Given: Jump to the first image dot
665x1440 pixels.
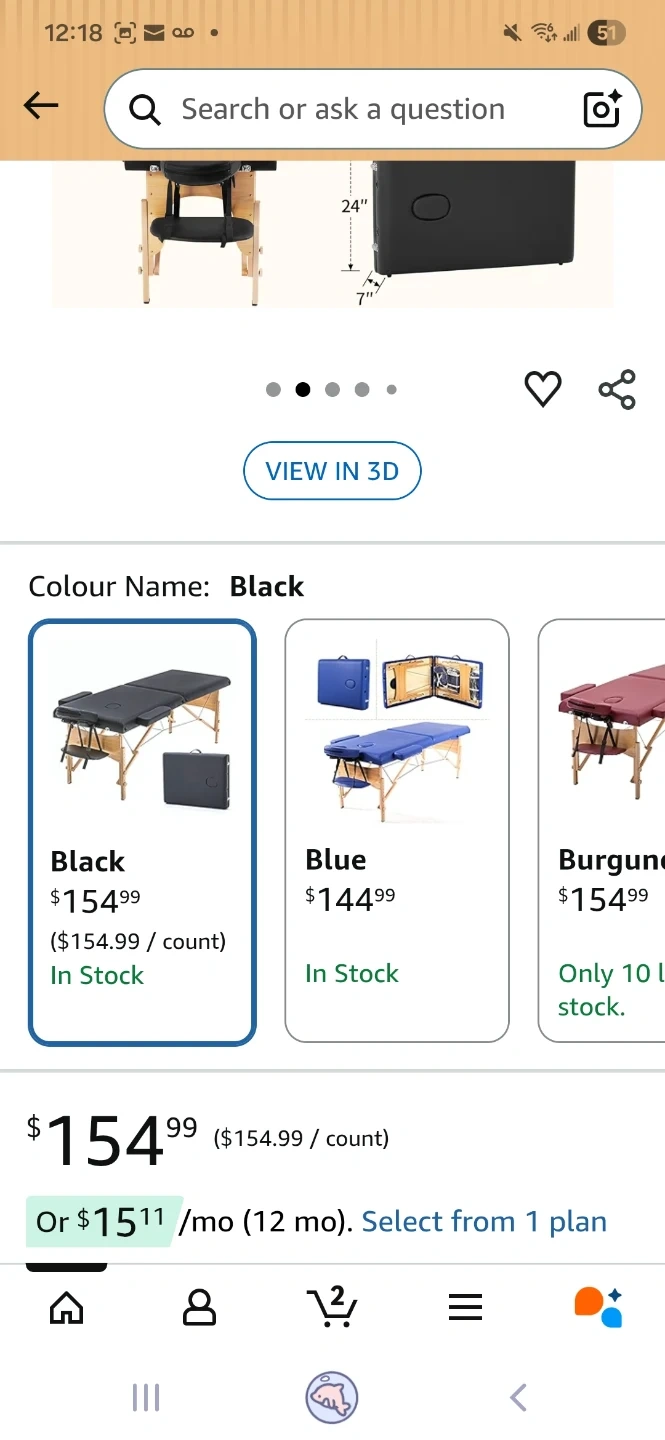Looking at the screenshot, I should tap(274, 390).
